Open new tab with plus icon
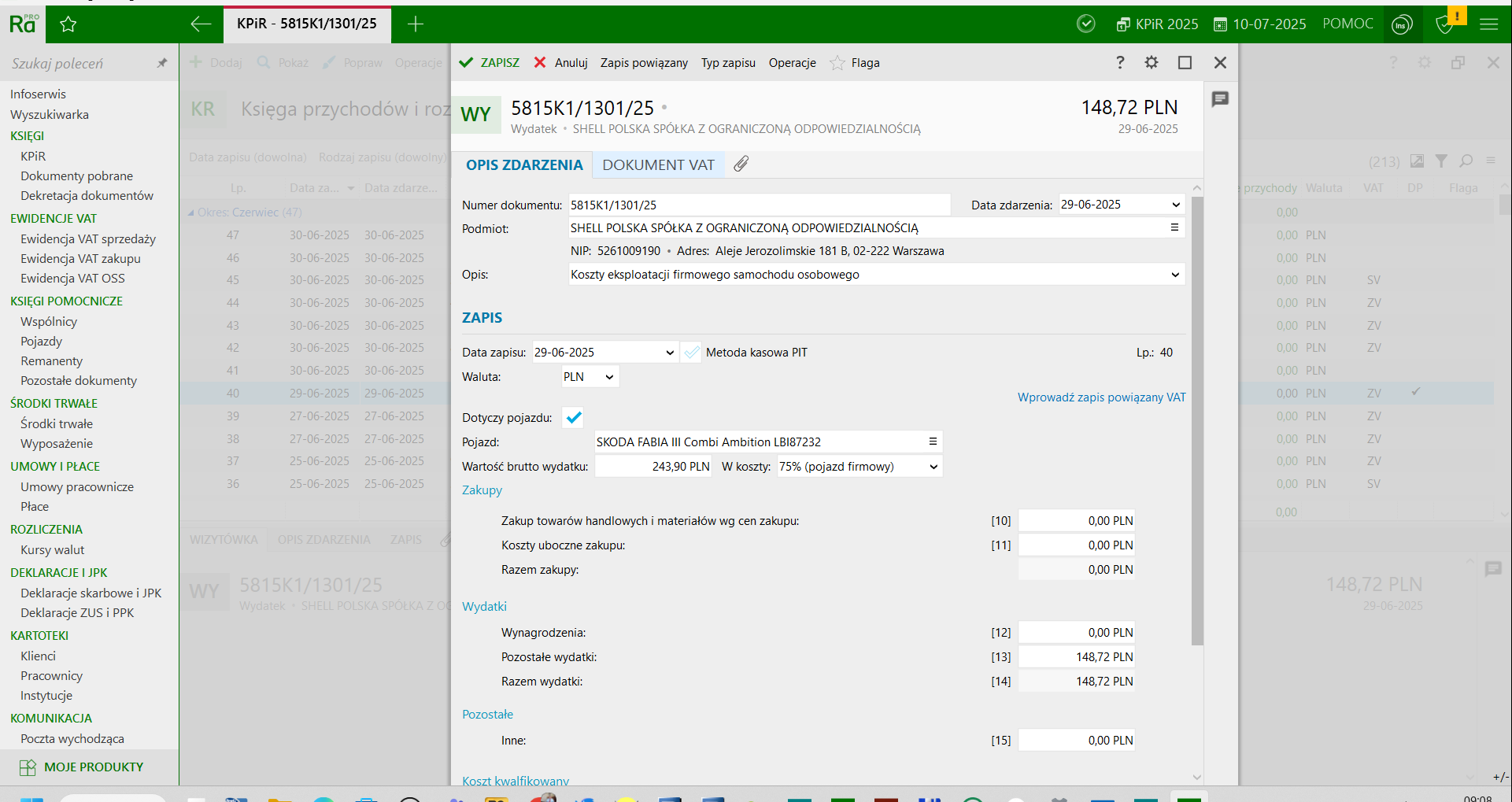Screen dimensions: 1512x802 (416, 24)
